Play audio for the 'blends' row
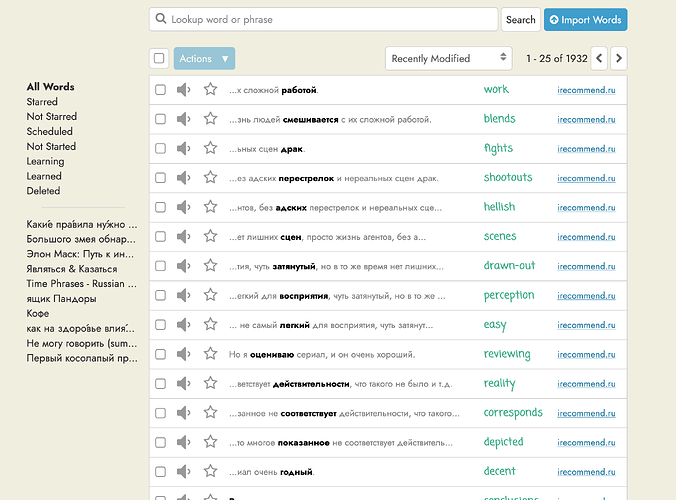 tap(183, 119)
